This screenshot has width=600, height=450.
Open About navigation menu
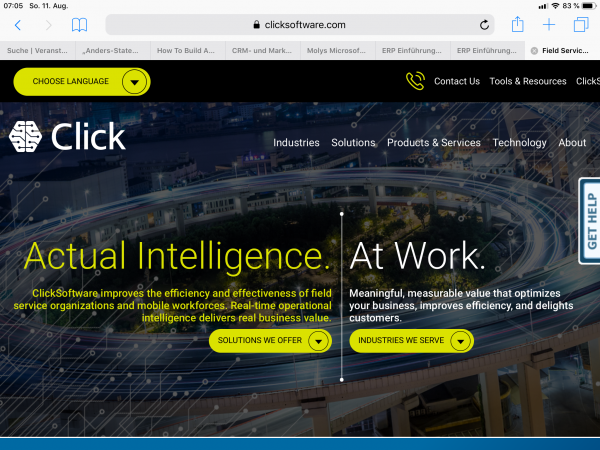tap(572, 142)
